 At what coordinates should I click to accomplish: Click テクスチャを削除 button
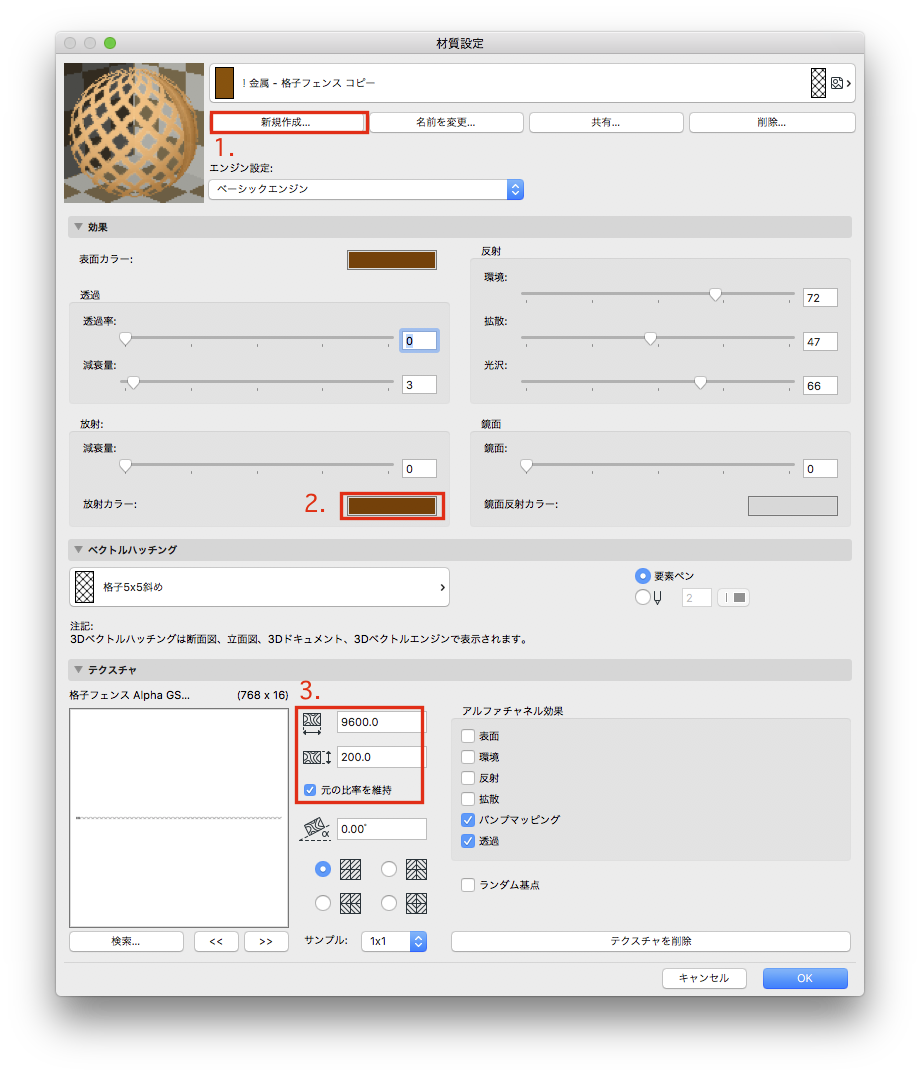pos(650,941)
